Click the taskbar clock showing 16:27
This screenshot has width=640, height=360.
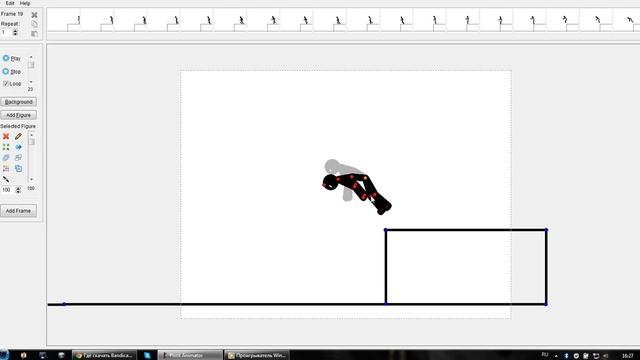[x=628, y=356]
